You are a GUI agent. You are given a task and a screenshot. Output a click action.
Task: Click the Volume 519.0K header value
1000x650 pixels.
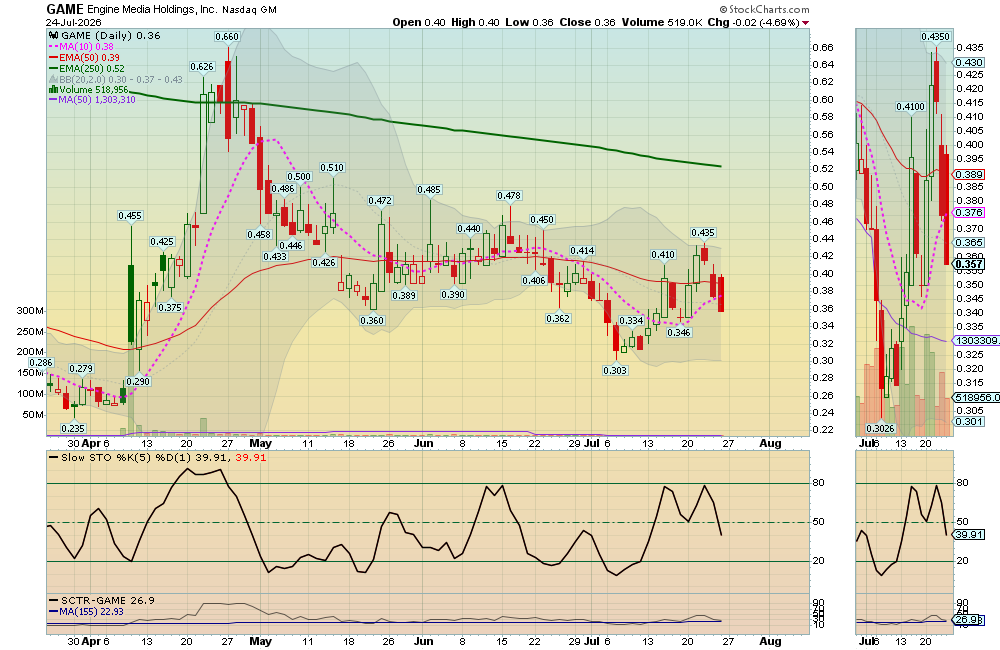coord(662,22)
